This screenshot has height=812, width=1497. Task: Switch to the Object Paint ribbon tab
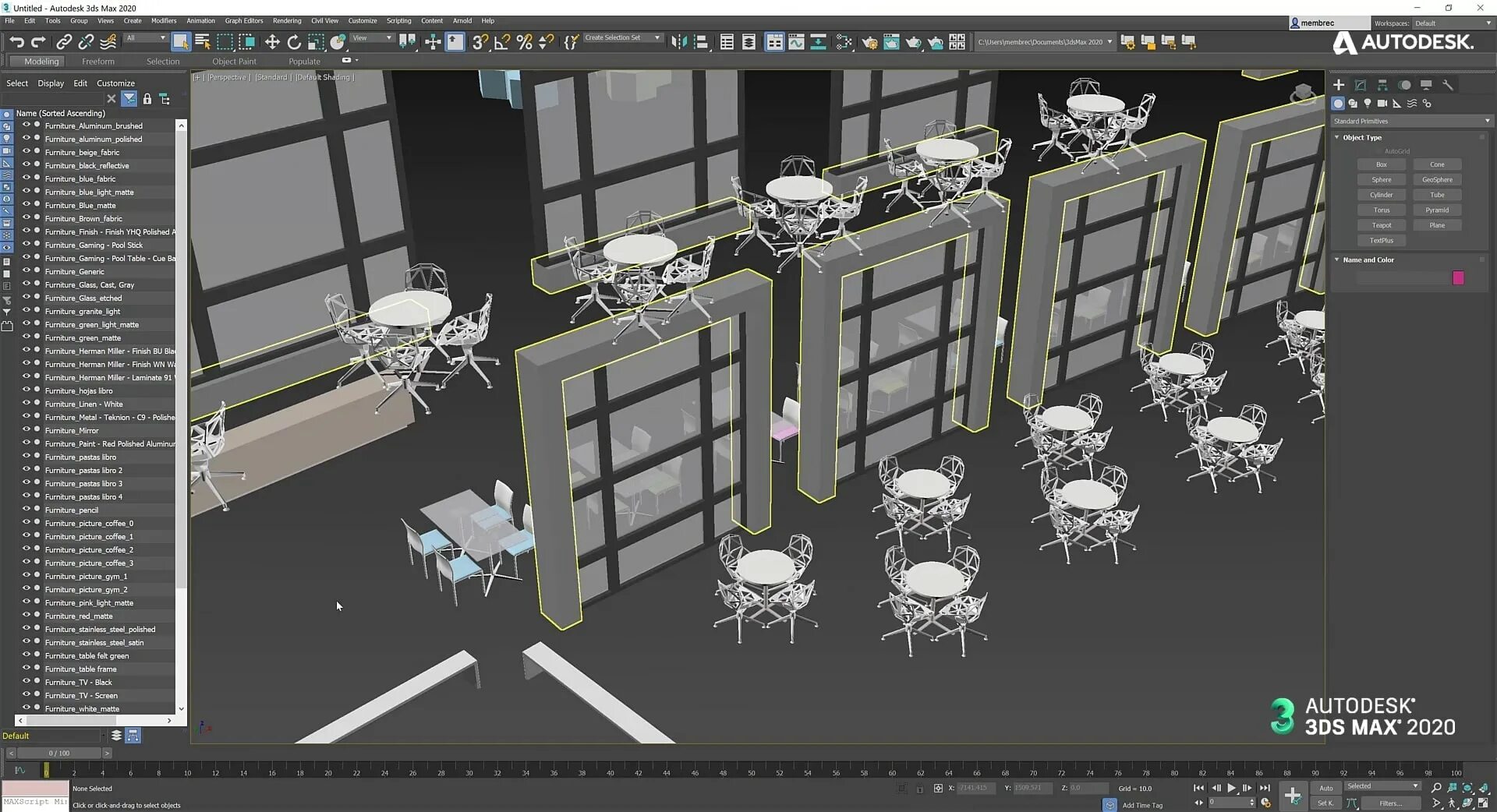pos(234,62)
